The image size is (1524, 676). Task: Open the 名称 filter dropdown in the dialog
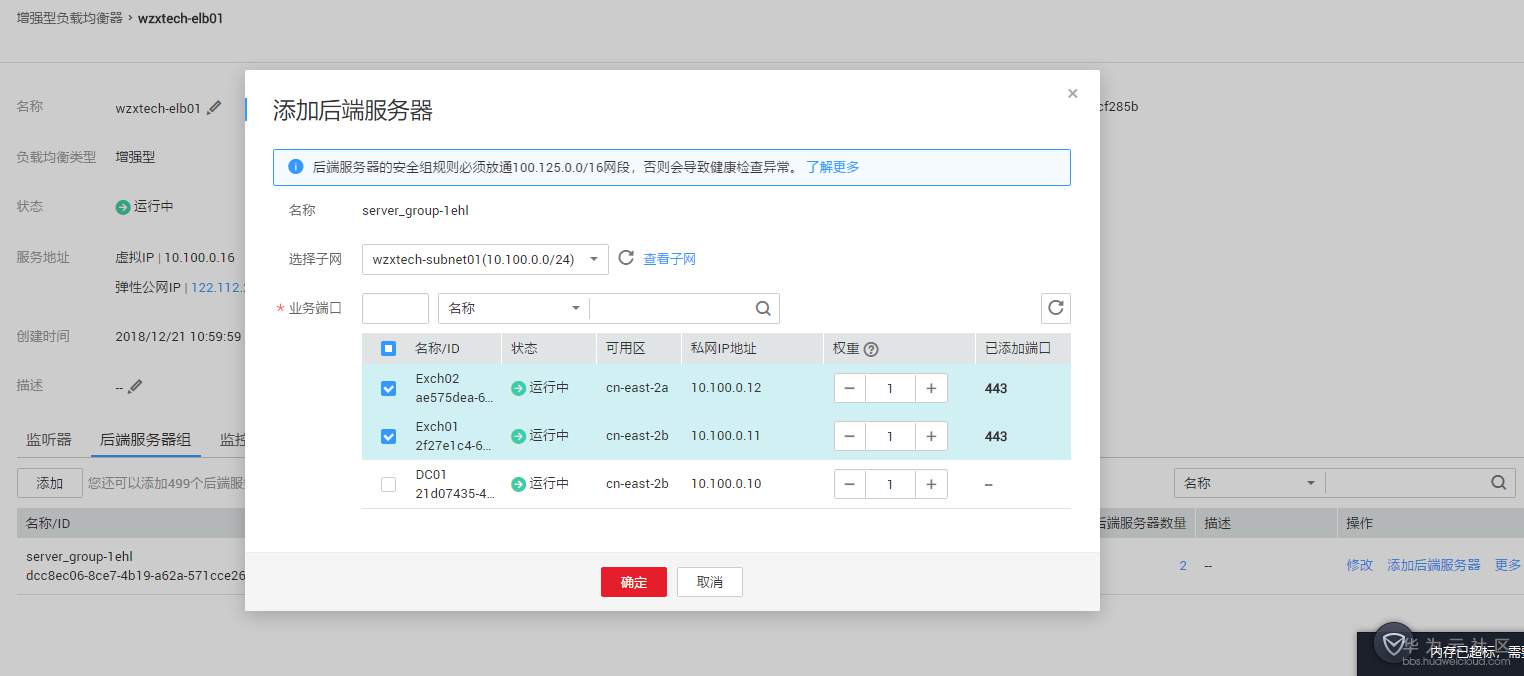(x=512, y=308)
